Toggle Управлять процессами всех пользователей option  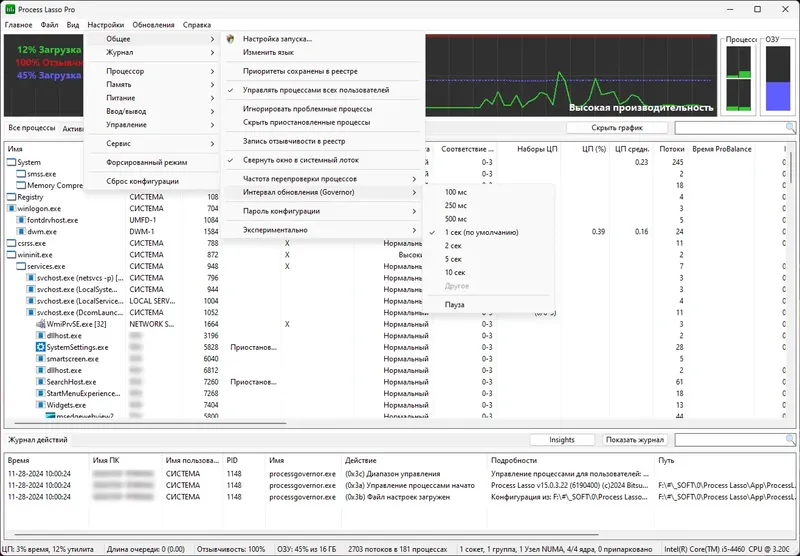(x=323, y=90)
